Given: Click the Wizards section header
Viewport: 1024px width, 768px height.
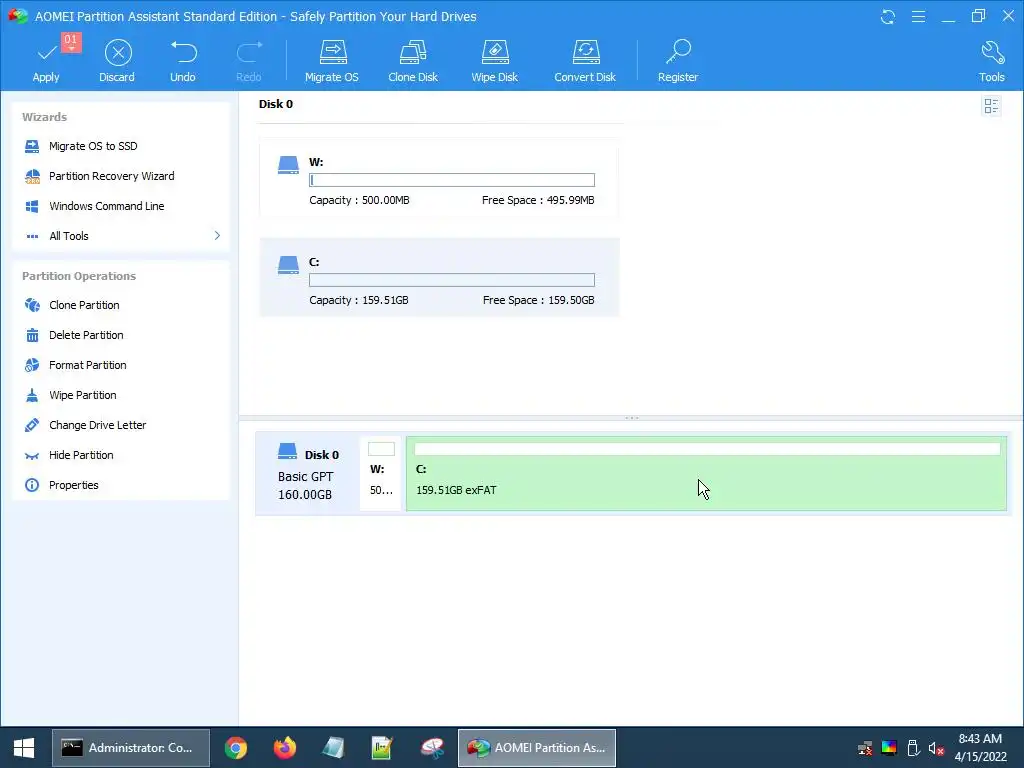Looking at the screenshot, I should [x=44, y=117].
